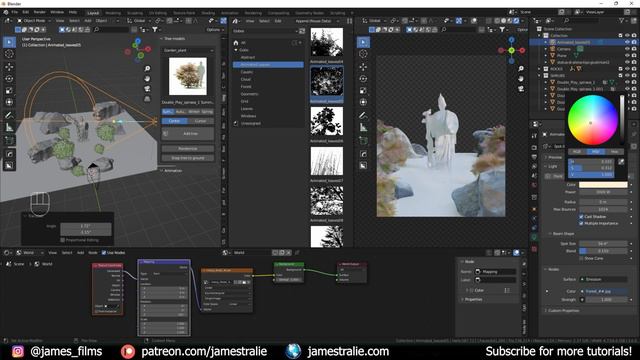Viewport: 640px width, 360px height.
Task: Click the asset browser home icon
Action: coord(236,42)
